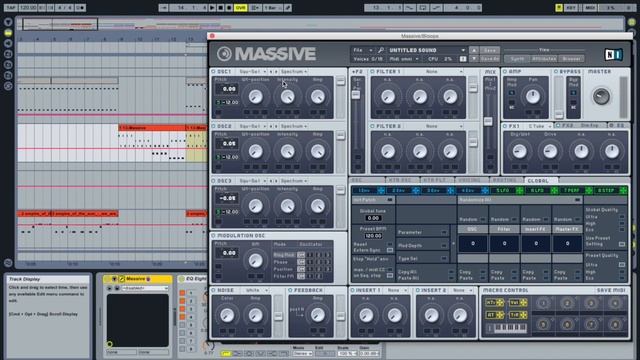Click the 1 Env blue modulation handle
Image resolution: width=640 pixels, height=360 pixels.
pos(381,191)
